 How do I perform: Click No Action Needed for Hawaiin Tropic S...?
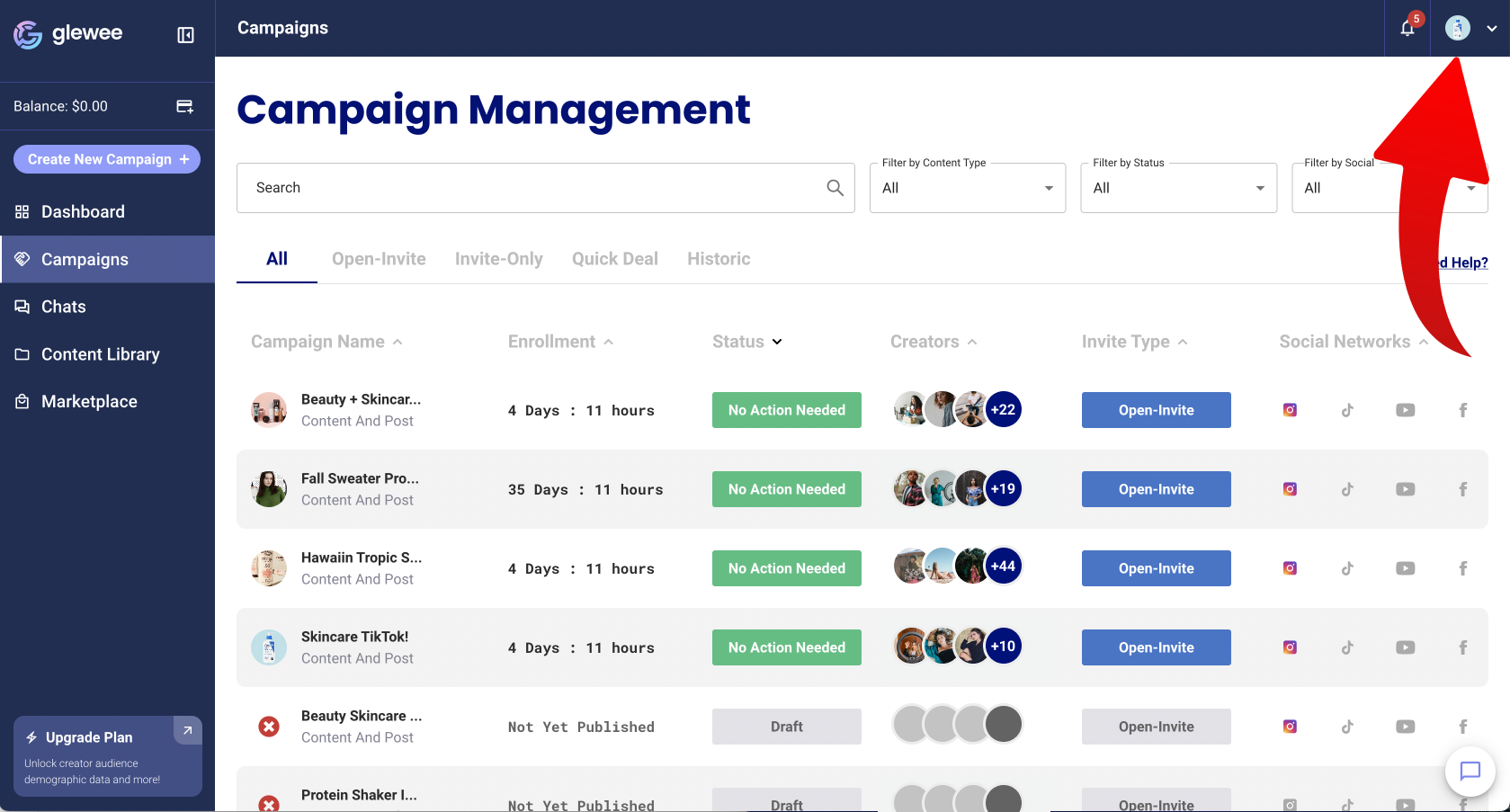click(x=787, y=568)
